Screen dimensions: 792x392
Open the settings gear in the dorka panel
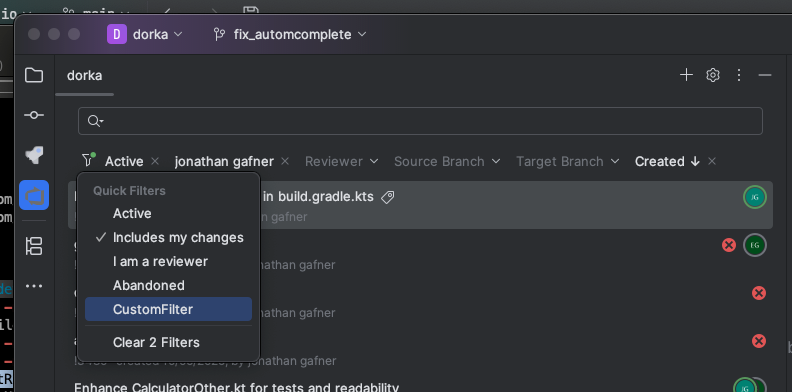713,75
